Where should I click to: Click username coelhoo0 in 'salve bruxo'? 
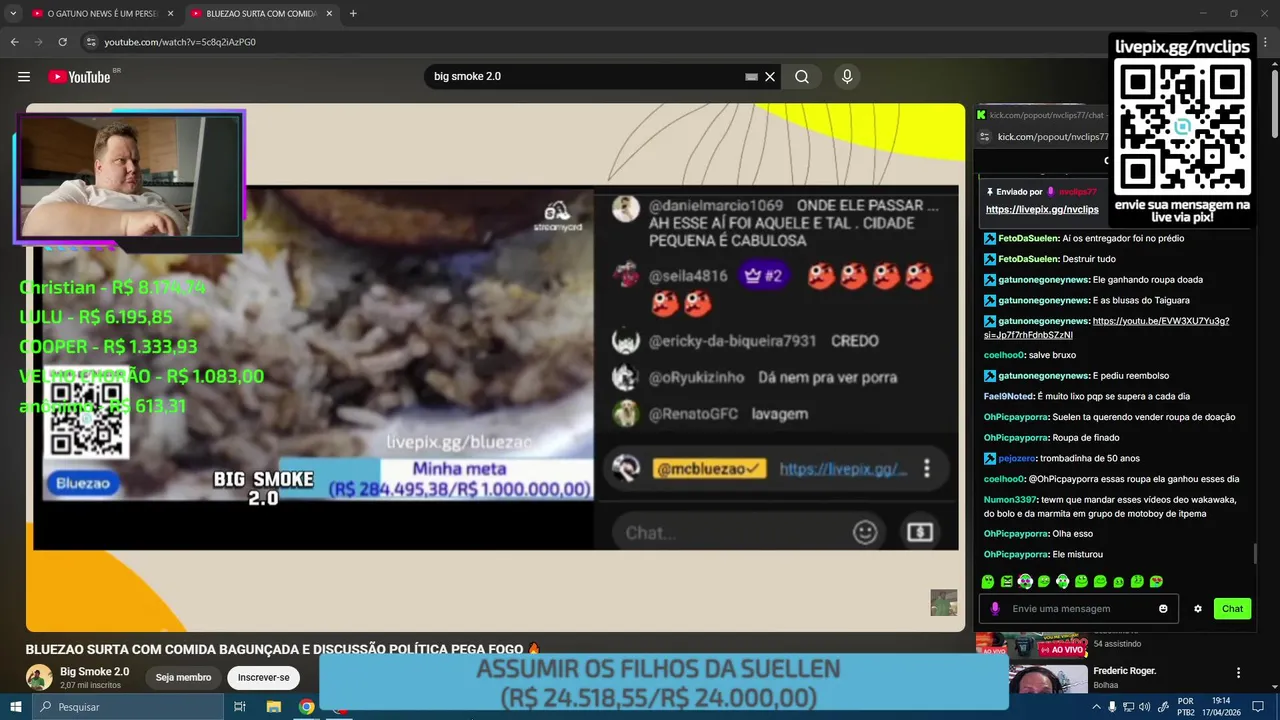(1005, 355)
